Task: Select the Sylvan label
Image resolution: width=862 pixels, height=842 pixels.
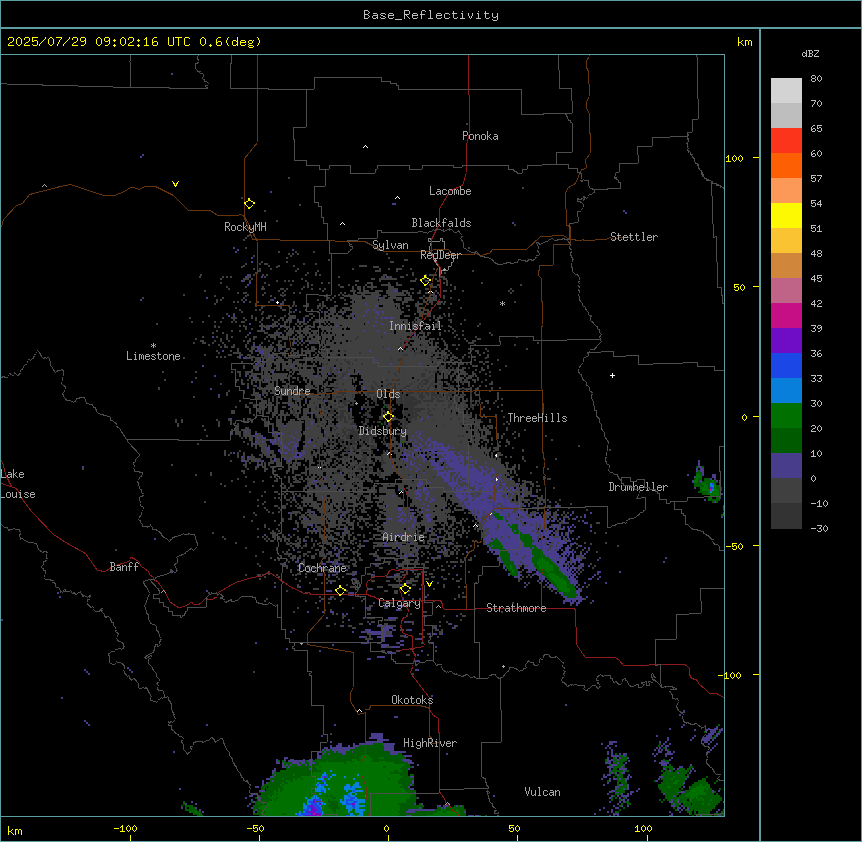Action: coord(390,245)
